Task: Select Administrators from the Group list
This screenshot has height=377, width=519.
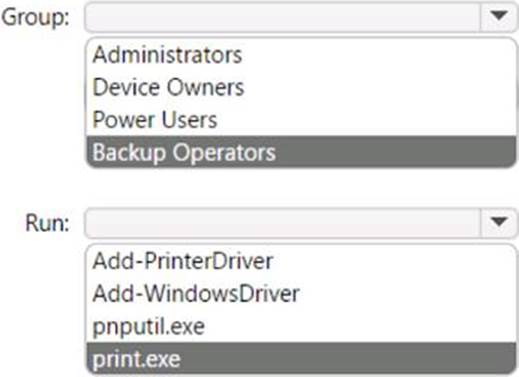Action: point(167,55)
